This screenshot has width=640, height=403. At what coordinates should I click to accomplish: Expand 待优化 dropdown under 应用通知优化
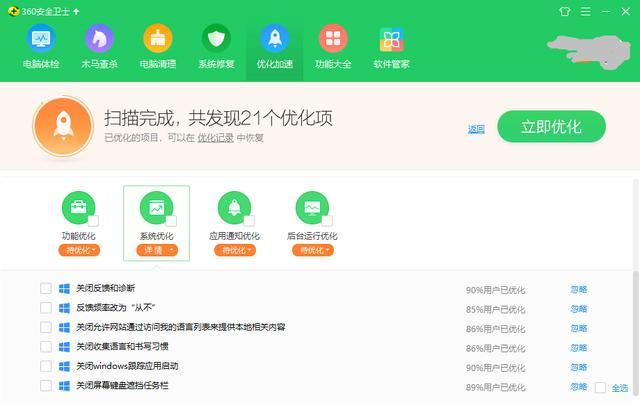point(235,250)
